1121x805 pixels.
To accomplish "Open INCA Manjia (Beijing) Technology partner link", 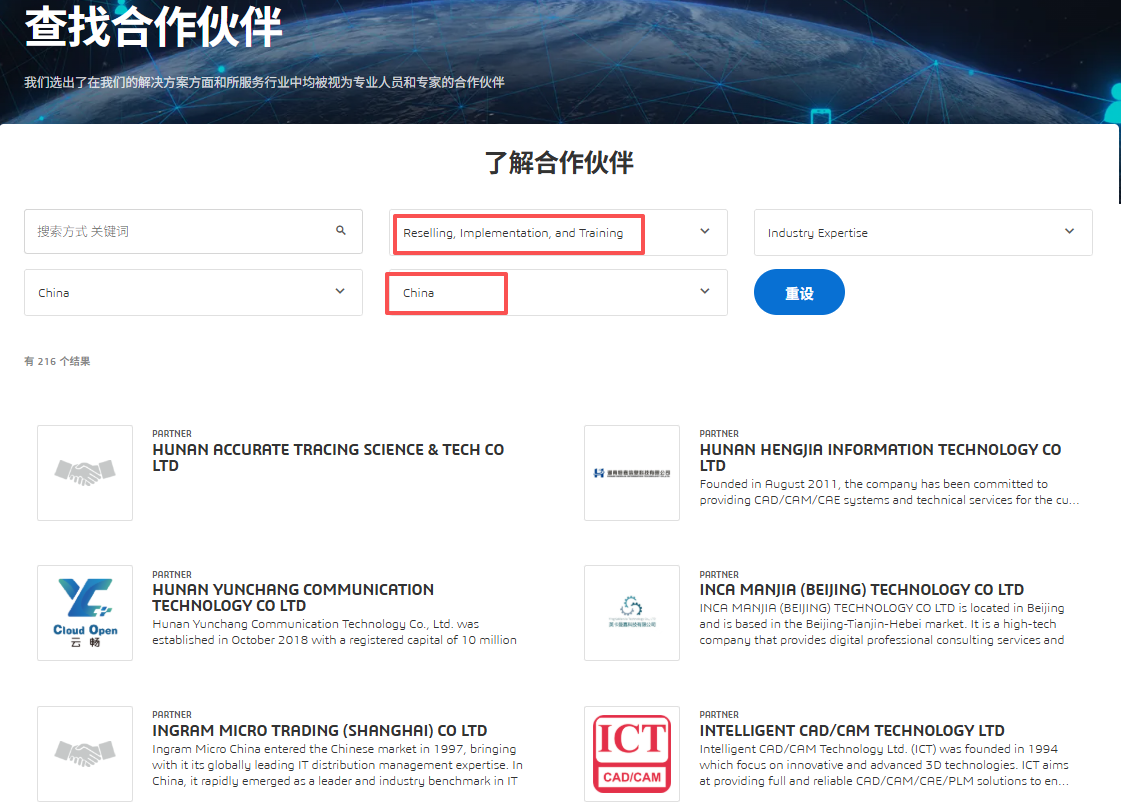I will (x=861, y=590).
